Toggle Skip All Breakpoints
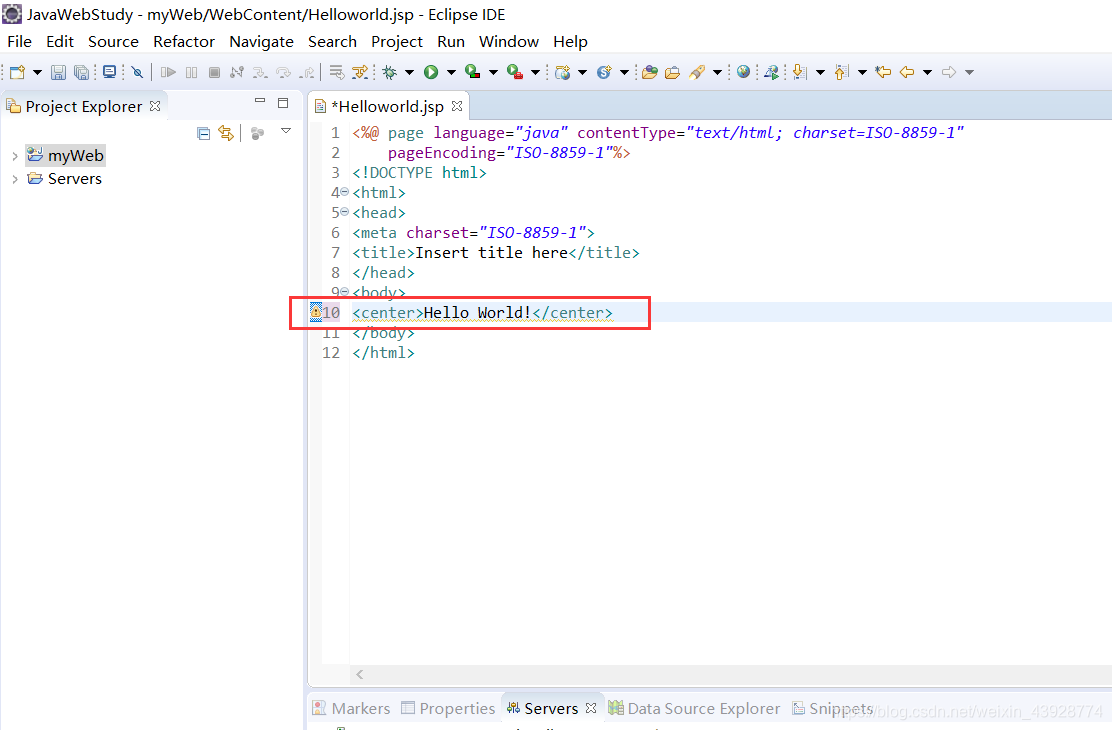 [138, 72]
